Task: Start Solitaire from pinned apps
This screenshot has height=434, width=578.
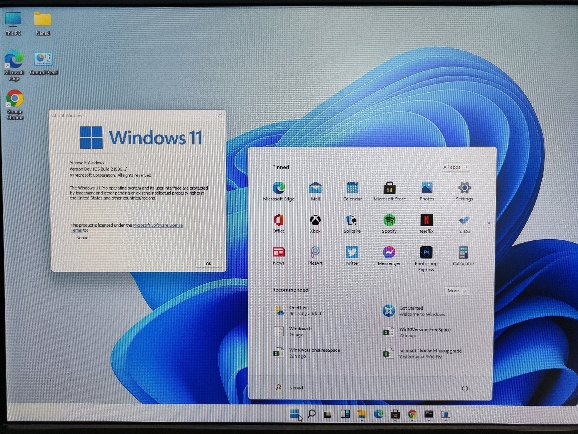Action: coord(352,223)
